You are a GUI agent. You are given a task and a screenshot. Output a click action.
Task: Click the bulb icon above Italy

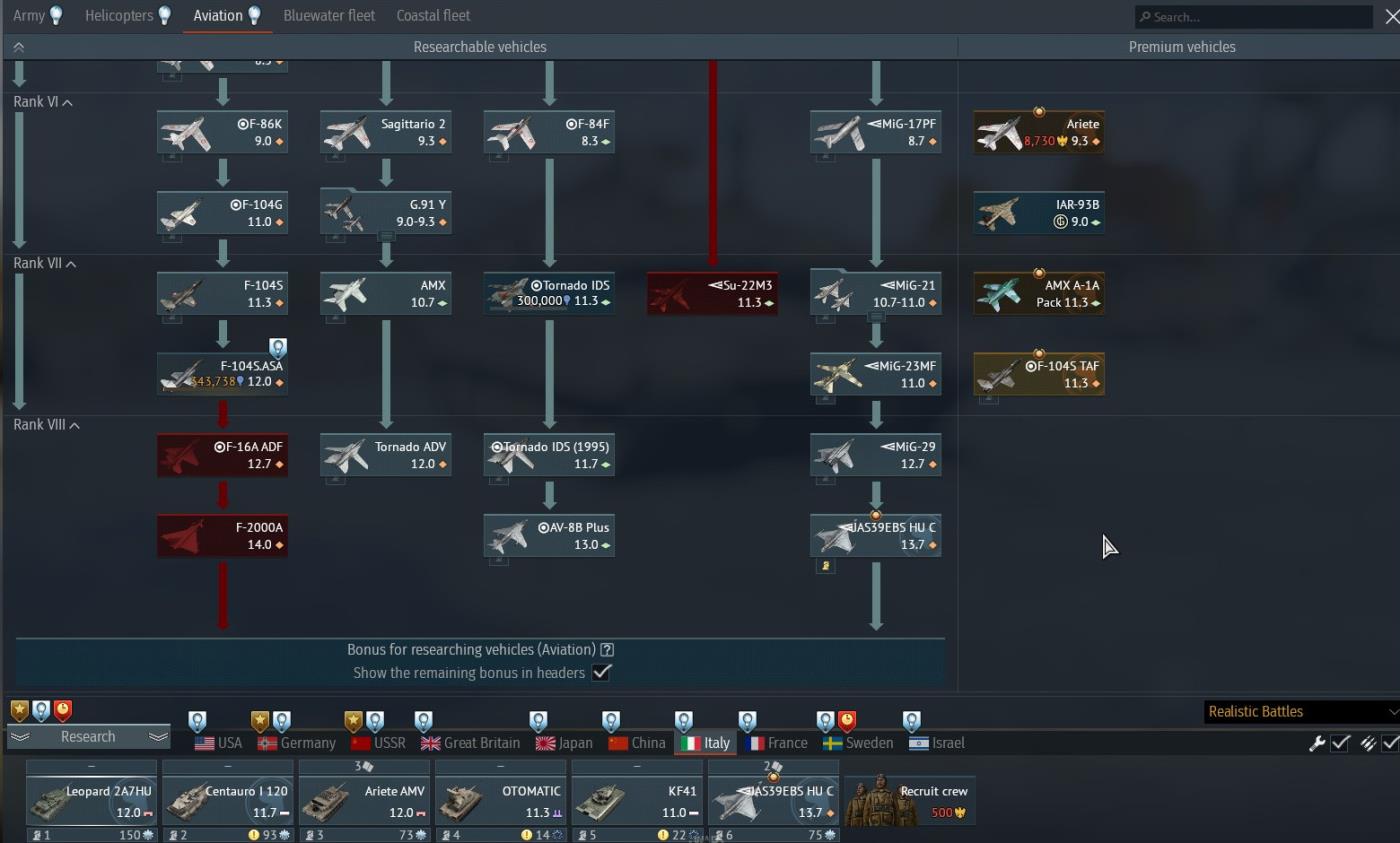684,721
